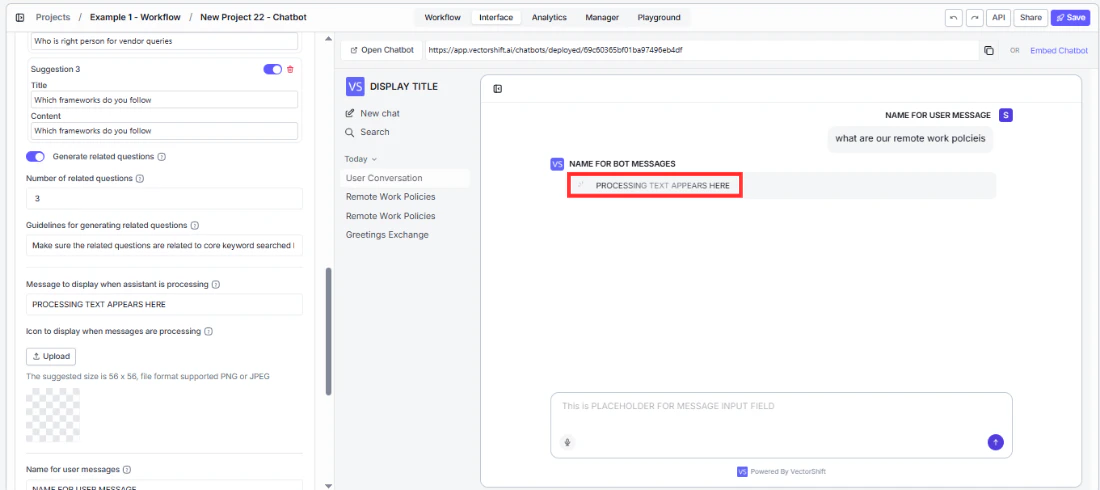Click the undo arrow icon
This screenshot has height=490, width=1100.
(x=953, y=18)
